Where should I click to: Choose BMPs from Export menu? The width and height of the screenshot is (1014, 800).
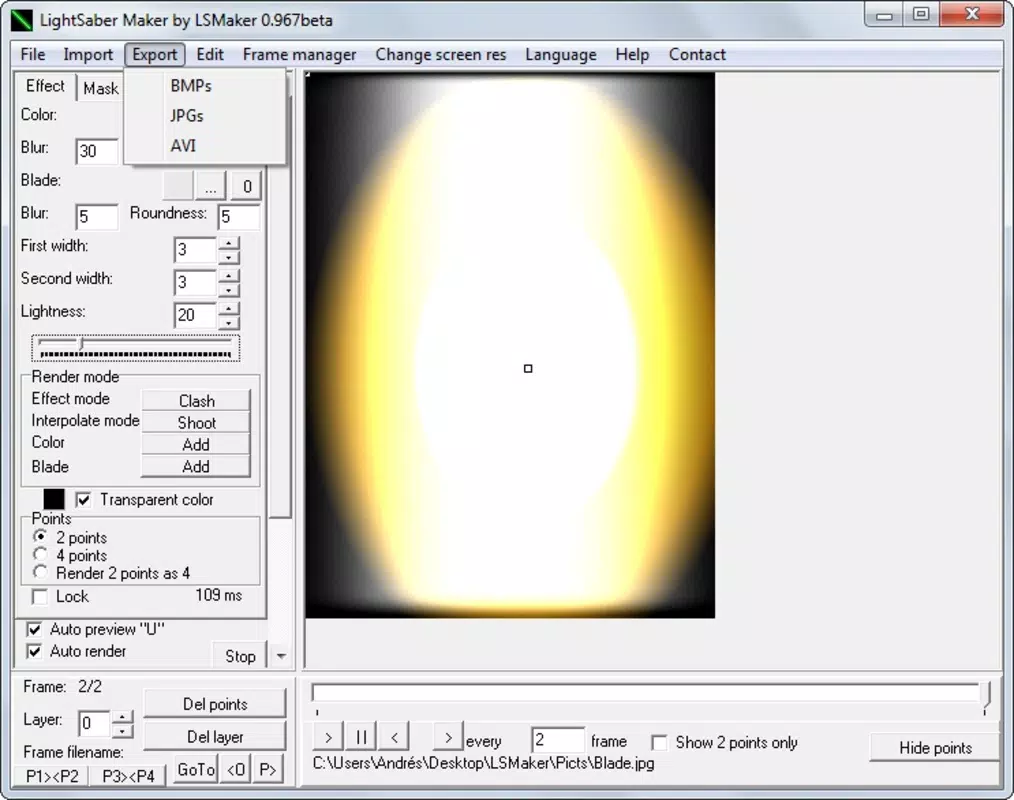[191, 85]
